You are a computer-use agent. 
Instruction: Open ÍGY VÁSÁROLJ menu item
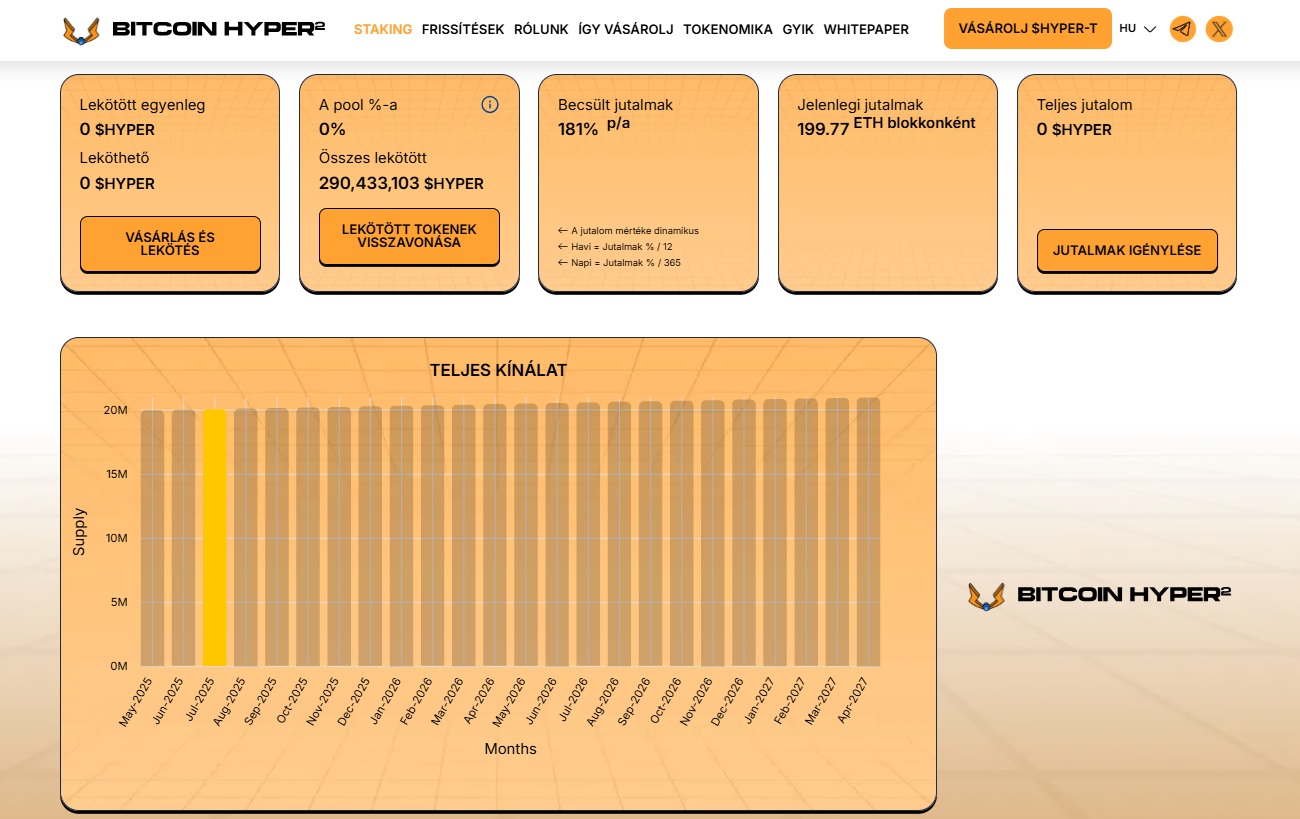[626, 29]
